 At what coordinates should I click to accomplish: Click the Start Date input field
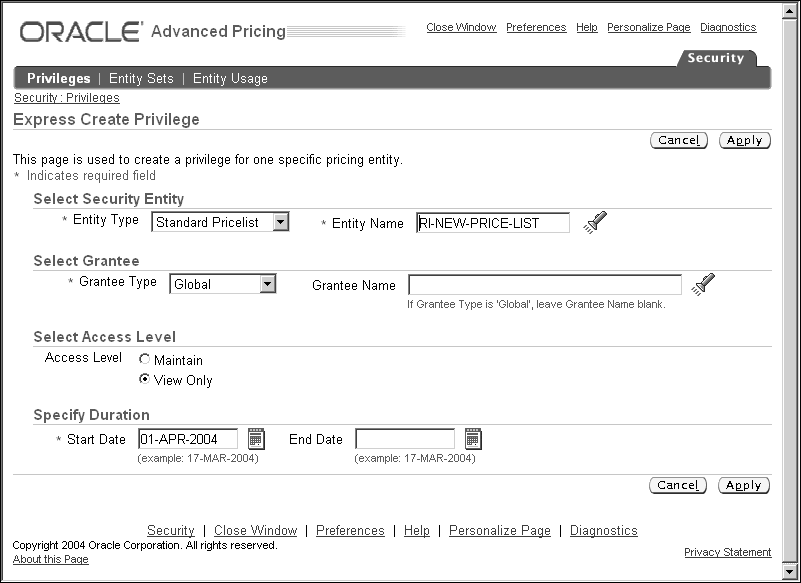pyautogui.click(x=188, y=439)
